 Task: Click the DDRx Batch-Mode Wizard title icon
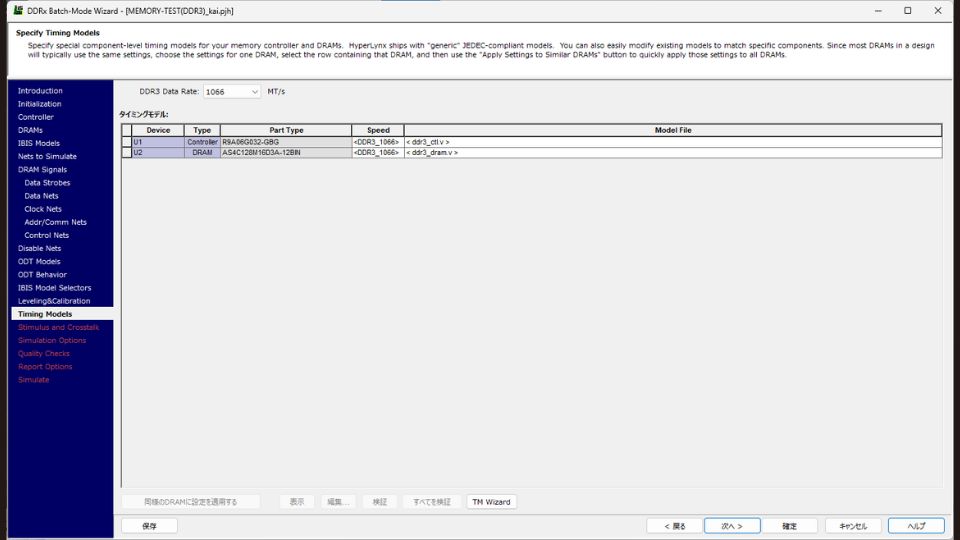(18, 10)
